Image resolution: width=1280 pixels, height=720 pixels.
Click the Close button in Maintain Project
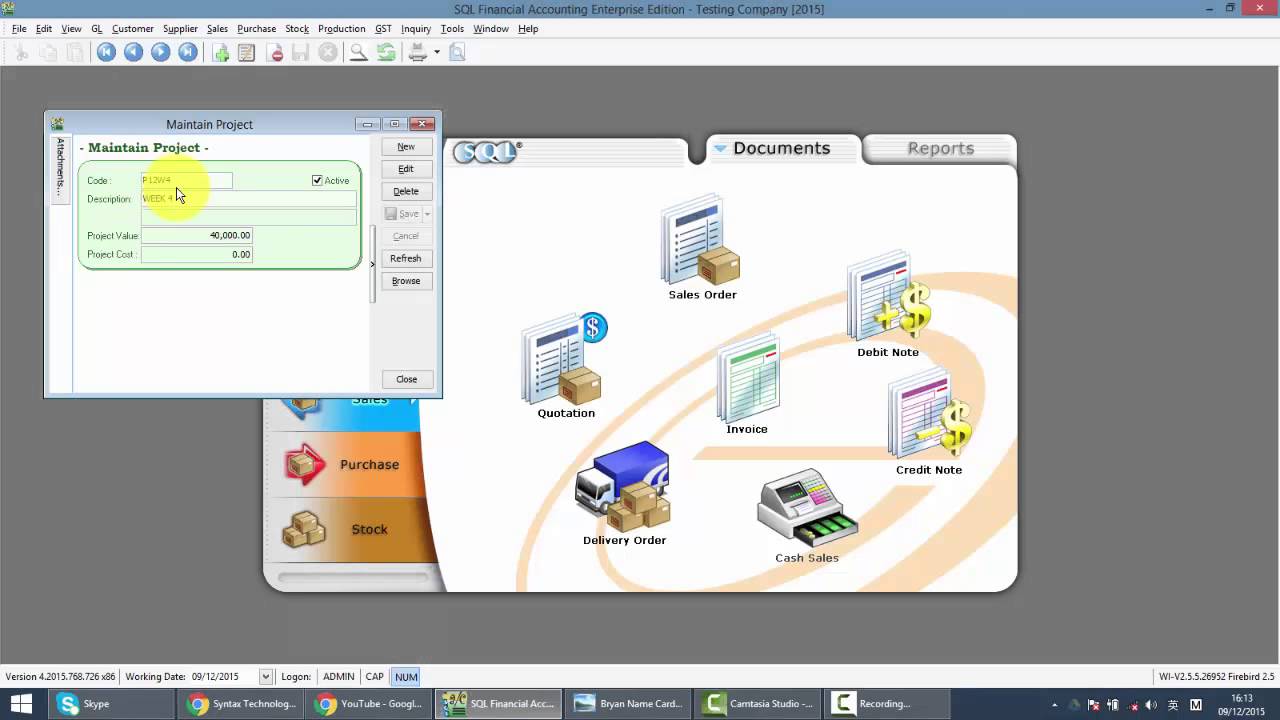406,379
